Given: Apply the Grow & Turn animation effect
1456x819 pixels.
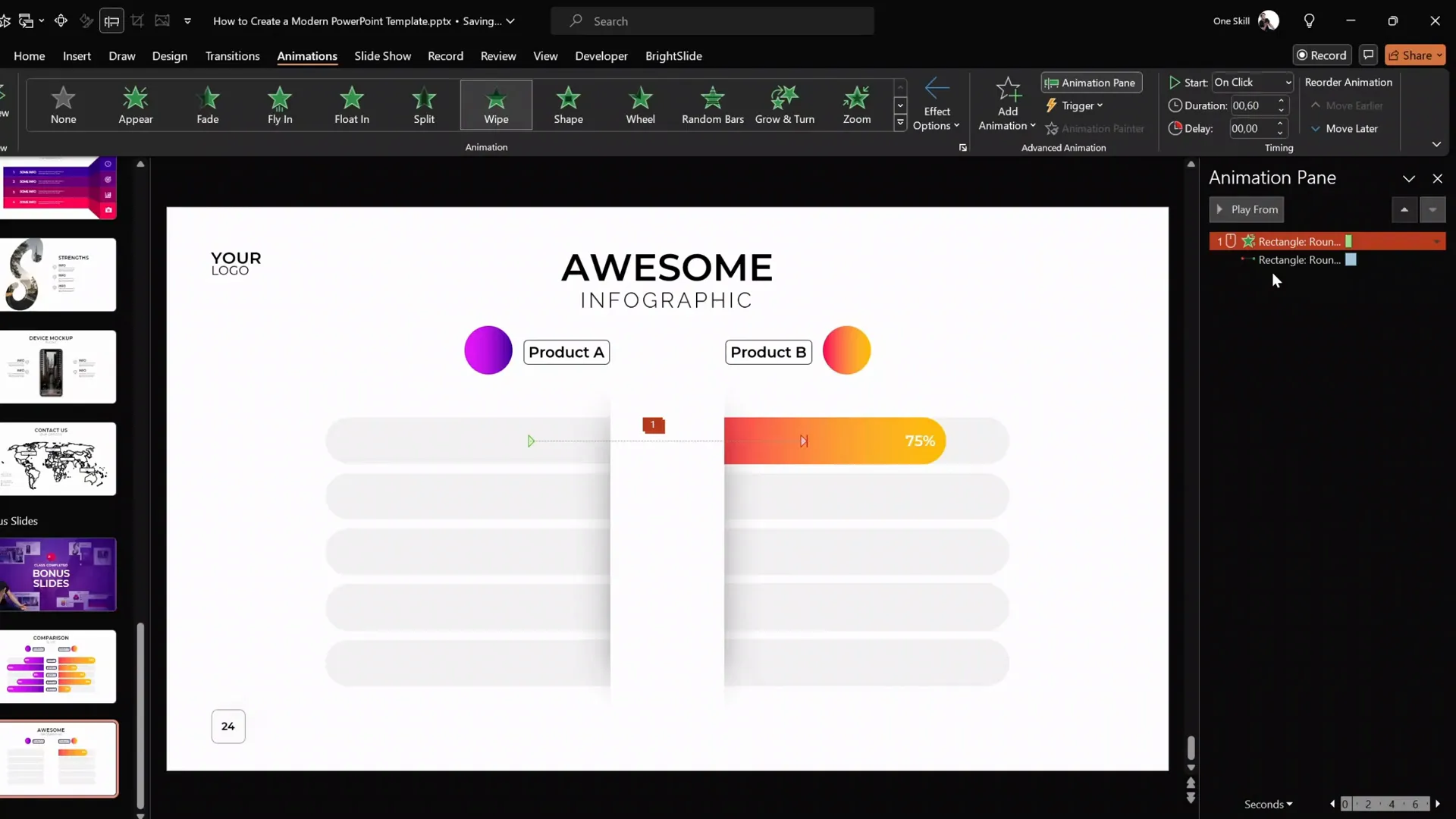Looking at the screenshot, I should [785, 105].
